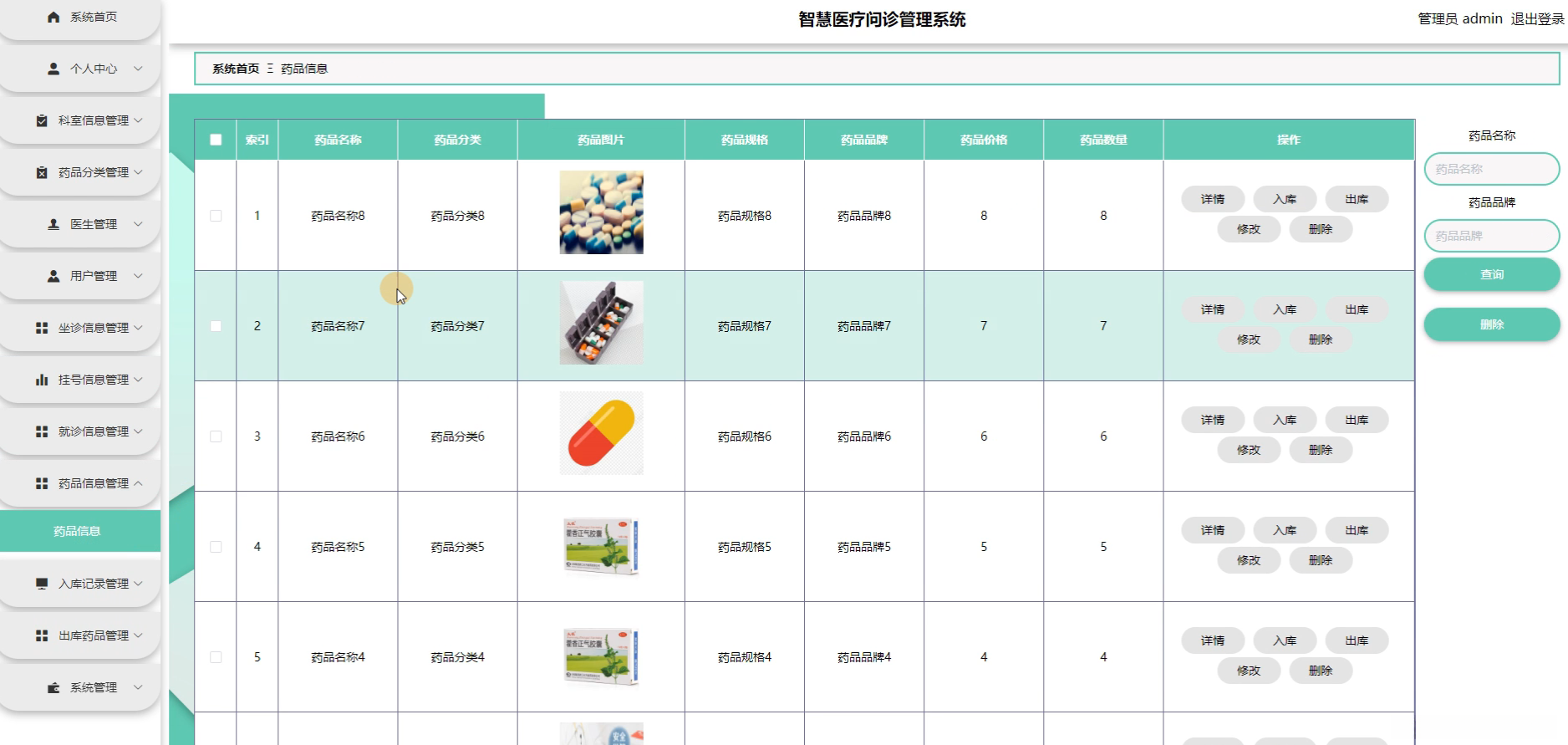Collapse the 药品信息管理 chevron
This screenshot has width=1568, height=745.
[138, 483]
